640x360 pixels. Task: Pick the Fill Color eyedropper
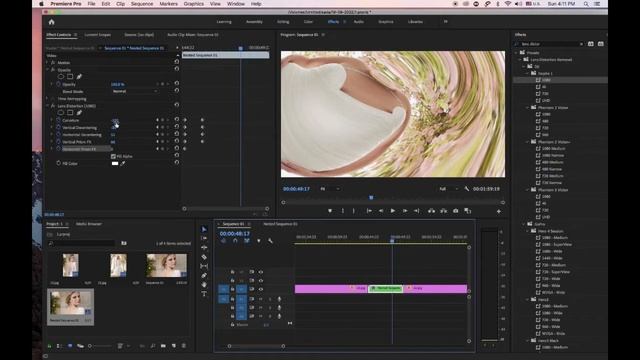[x=123, y=163]
